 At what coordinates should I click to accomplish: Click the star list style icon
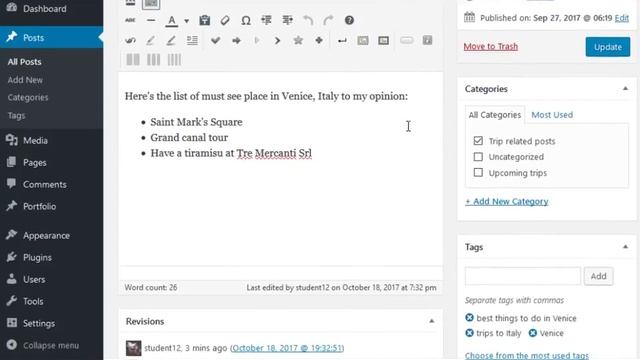click(x=298, y=40)
